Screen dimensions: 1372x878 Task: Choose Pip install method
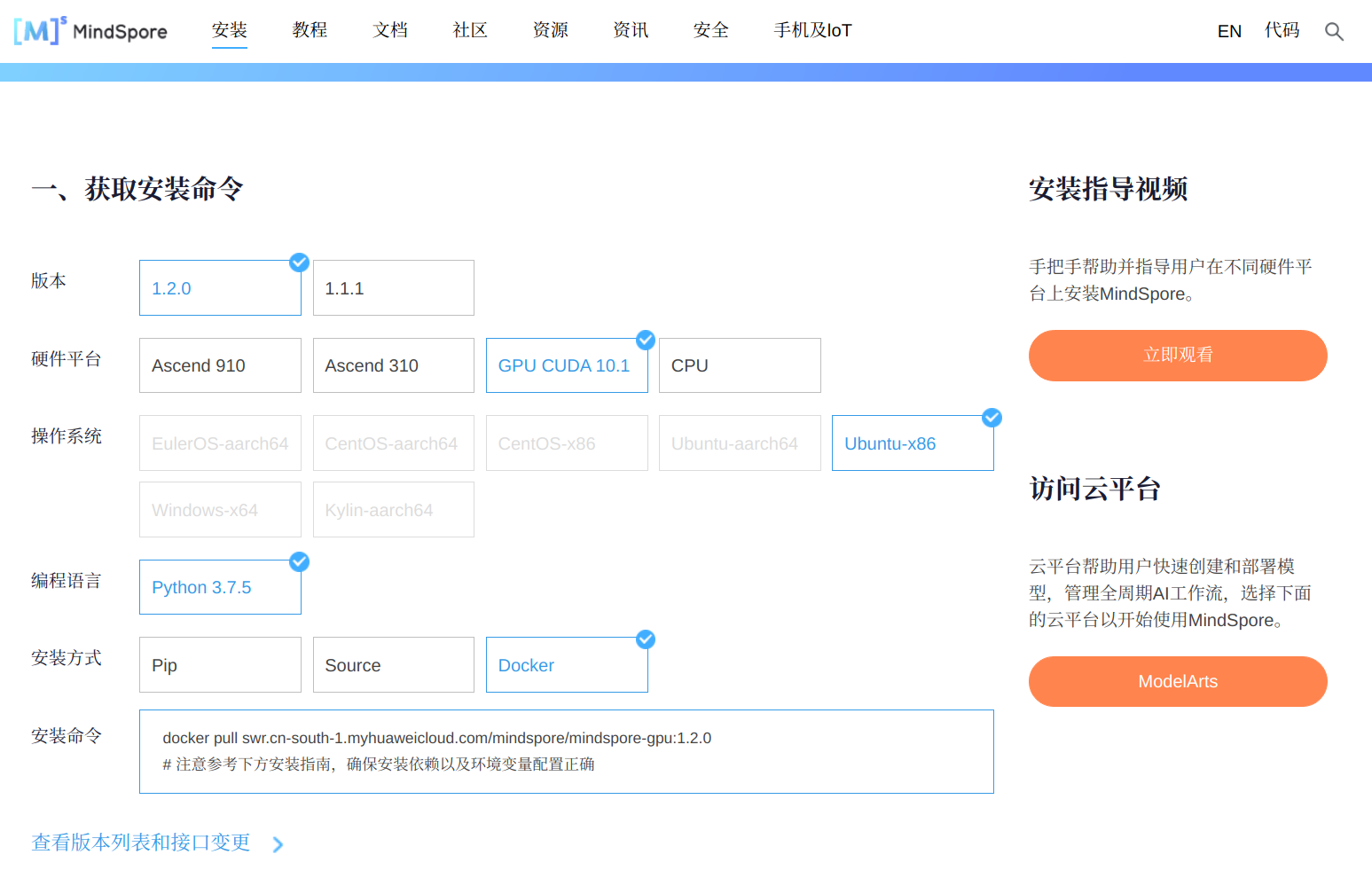tap(220, 665)
